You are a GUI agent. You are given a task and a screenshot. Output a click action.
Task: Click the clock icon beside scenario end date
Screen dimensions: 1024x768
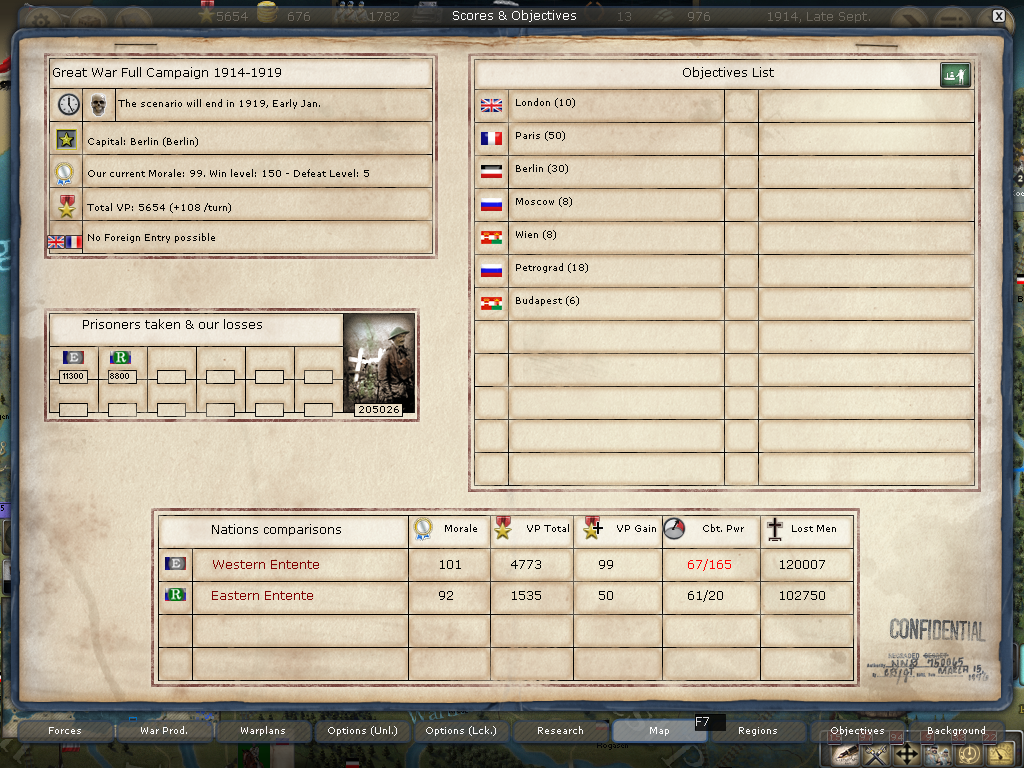[68, 104]
